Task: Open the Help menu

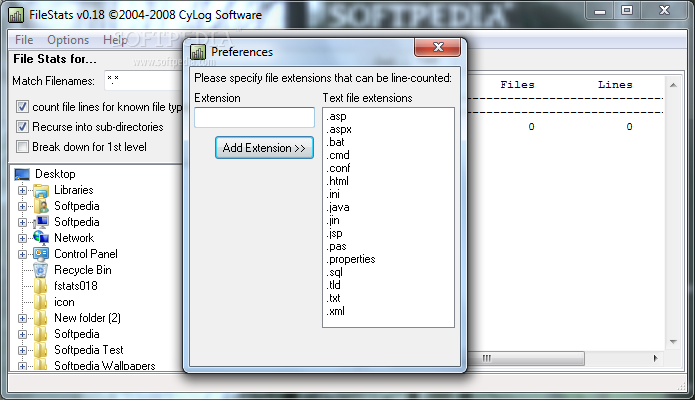Action: click(115, 40)
